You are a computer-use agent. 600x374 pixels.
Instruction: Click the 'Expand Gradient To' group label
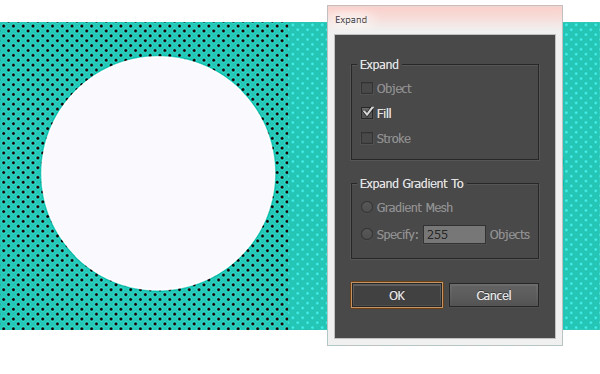tap(412, 184)
